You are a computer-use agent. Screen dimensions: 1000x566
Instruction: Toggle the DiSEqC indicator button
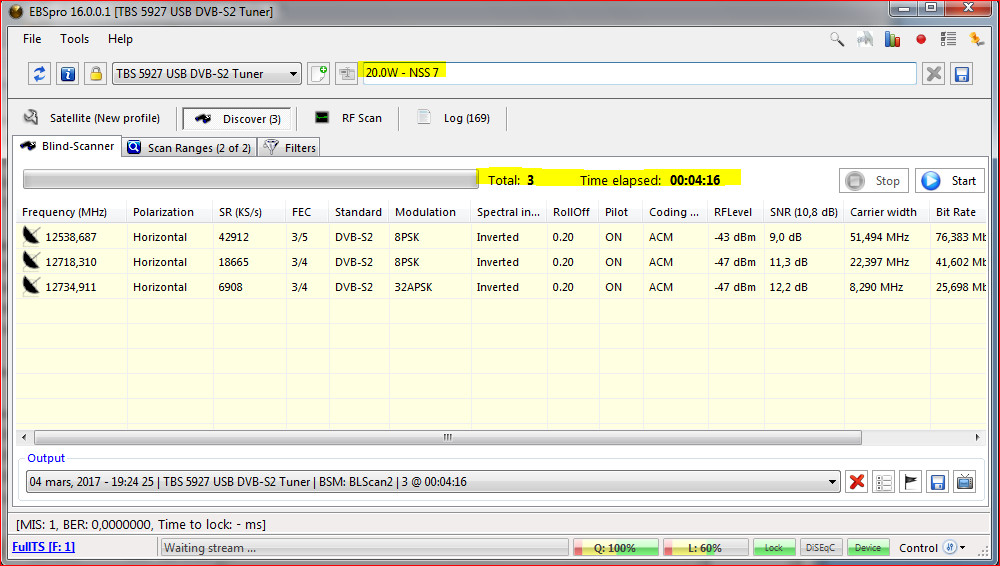click(821, 548)
